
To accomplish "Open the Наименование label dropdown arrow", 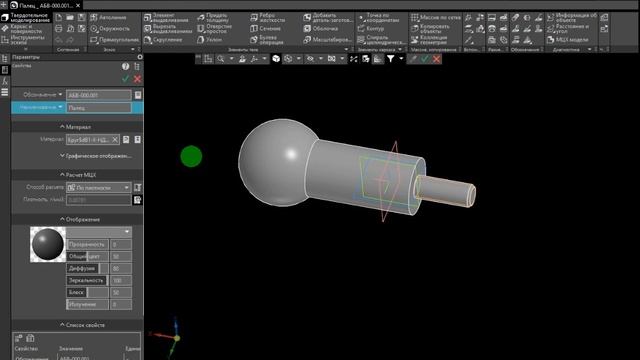I will pyautogui.click(x=60, y=107).
